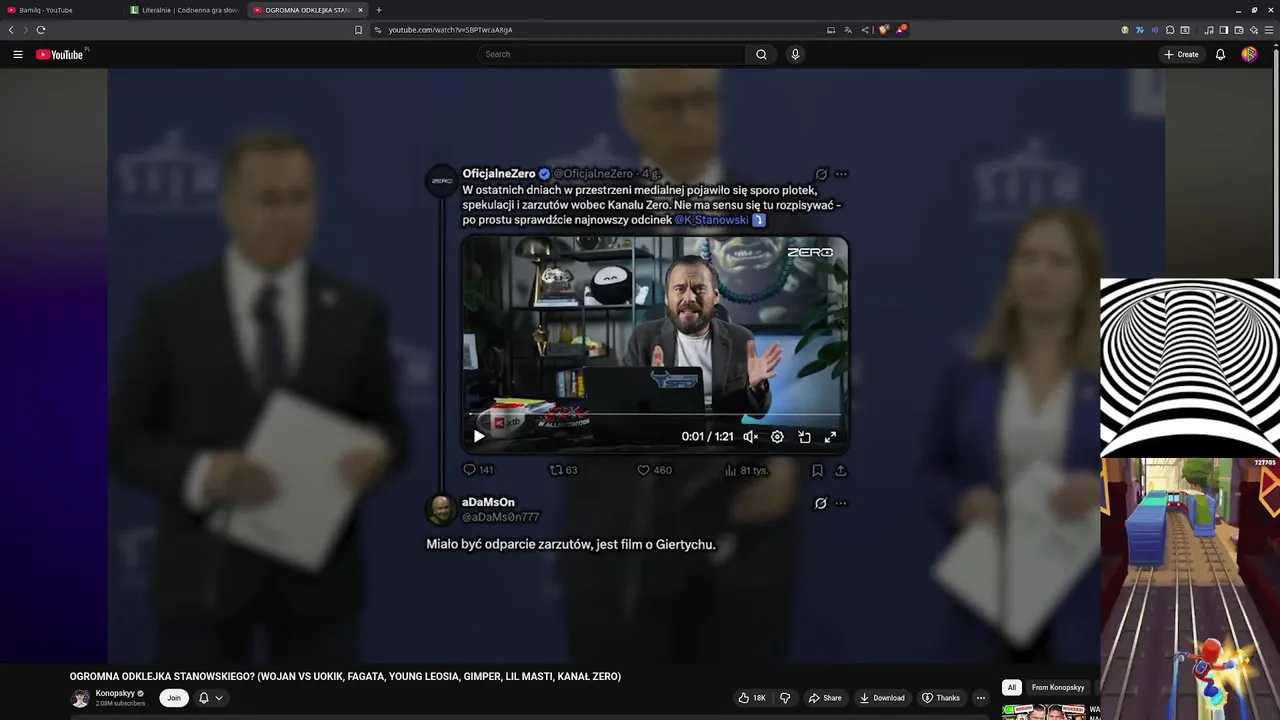Open the Konopskyy channel avatar

tap(80, 698)
